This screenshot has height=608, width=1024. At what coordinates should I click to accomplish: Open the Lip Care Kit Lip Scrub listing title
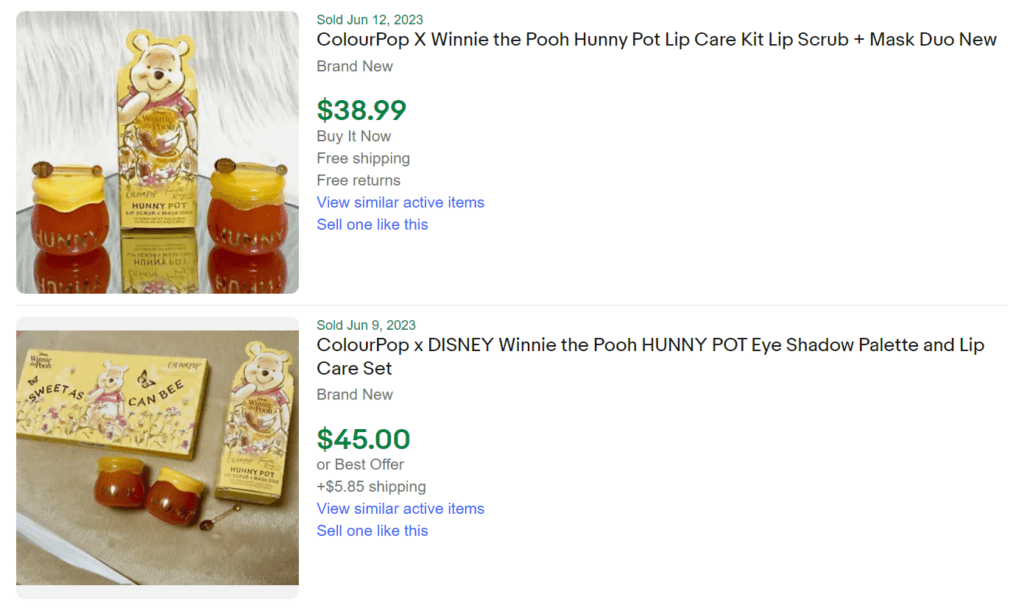click(x=655, y=39)
